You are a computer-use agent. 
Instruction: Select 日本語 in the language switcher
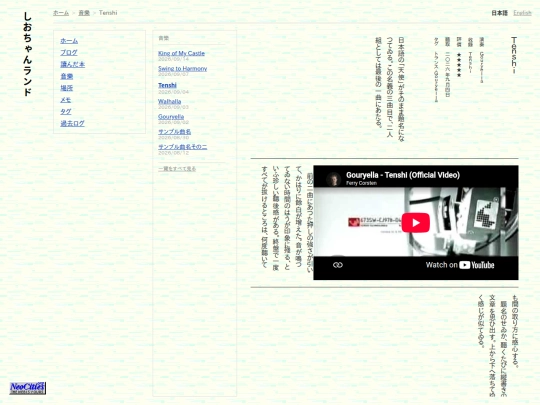[x=499, y=13]
